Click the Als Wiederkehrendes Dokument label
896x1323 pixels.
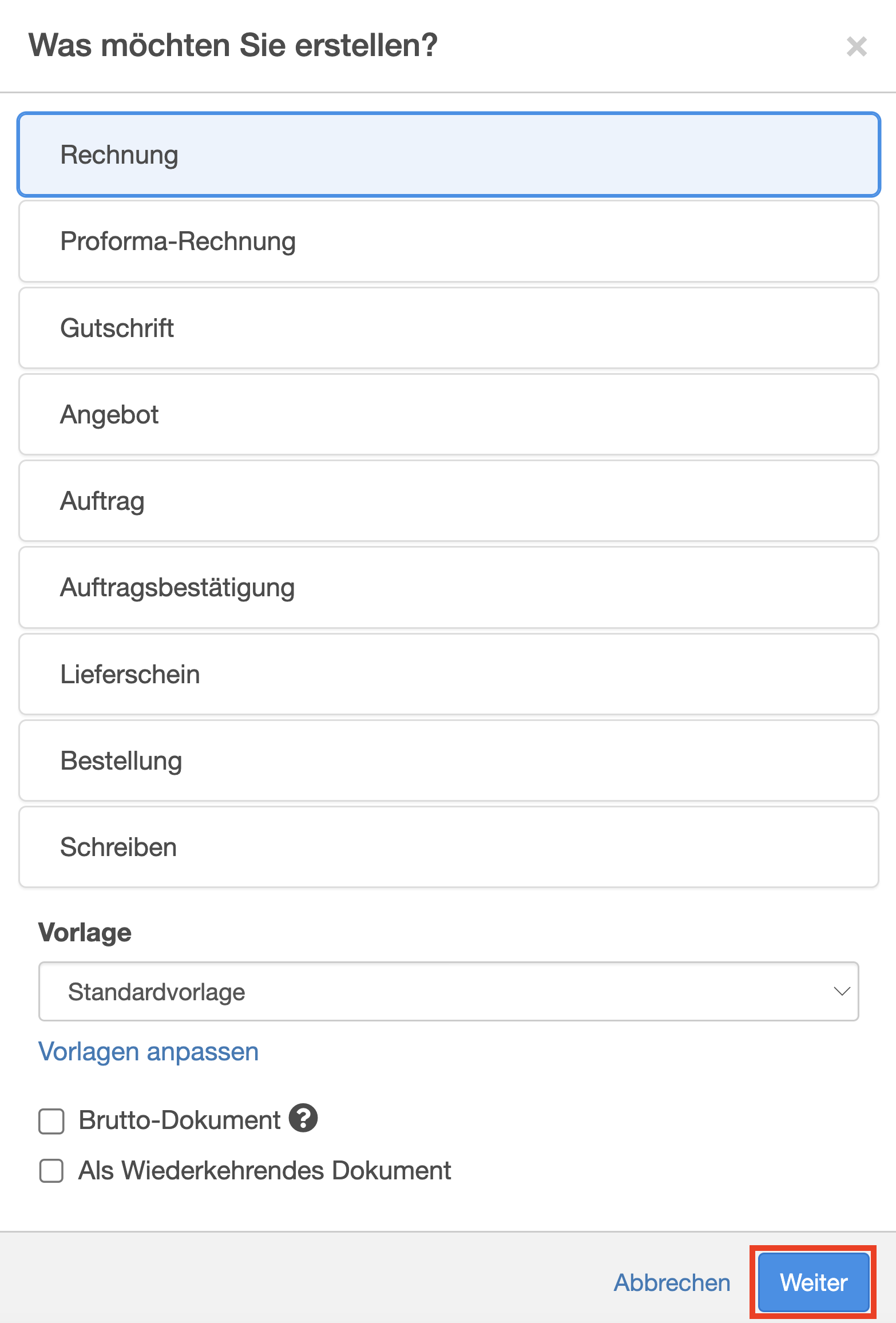tap(264, 1170)
